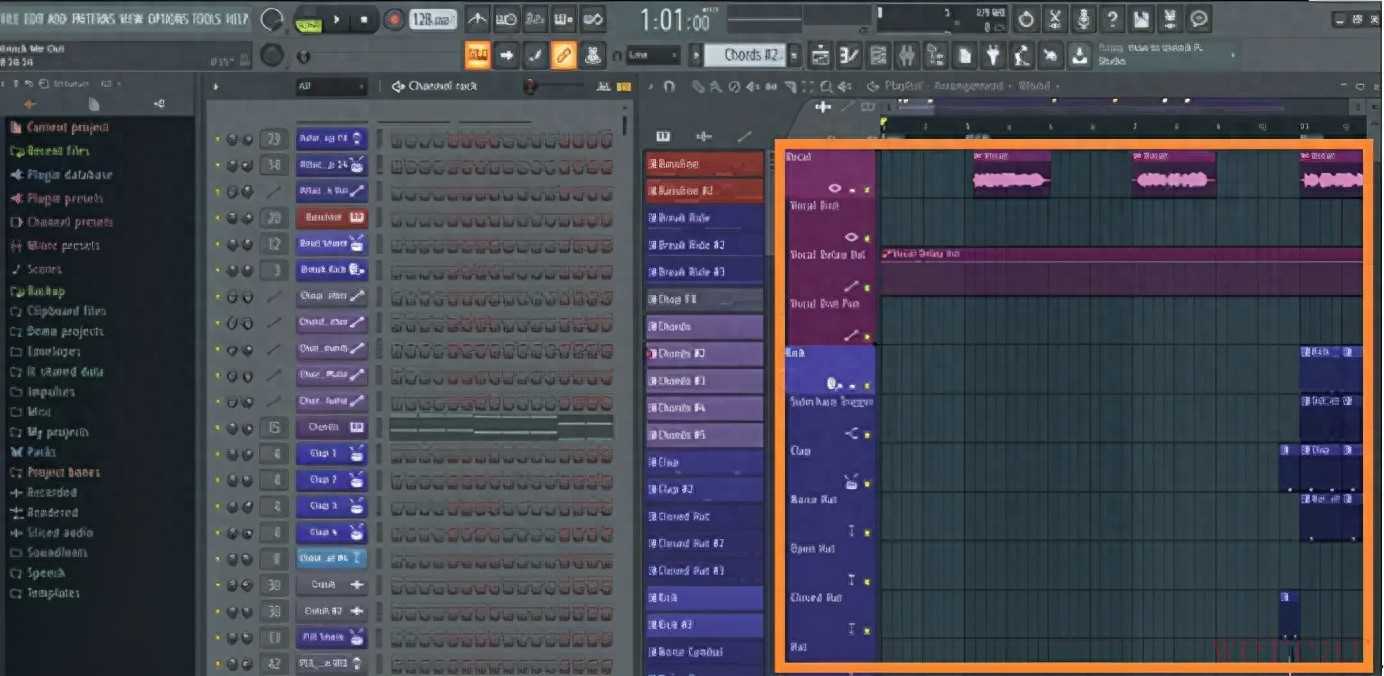Open the Piano roll from the toolbar
This screenshot has height=676, width=1384.
point(850,55)
